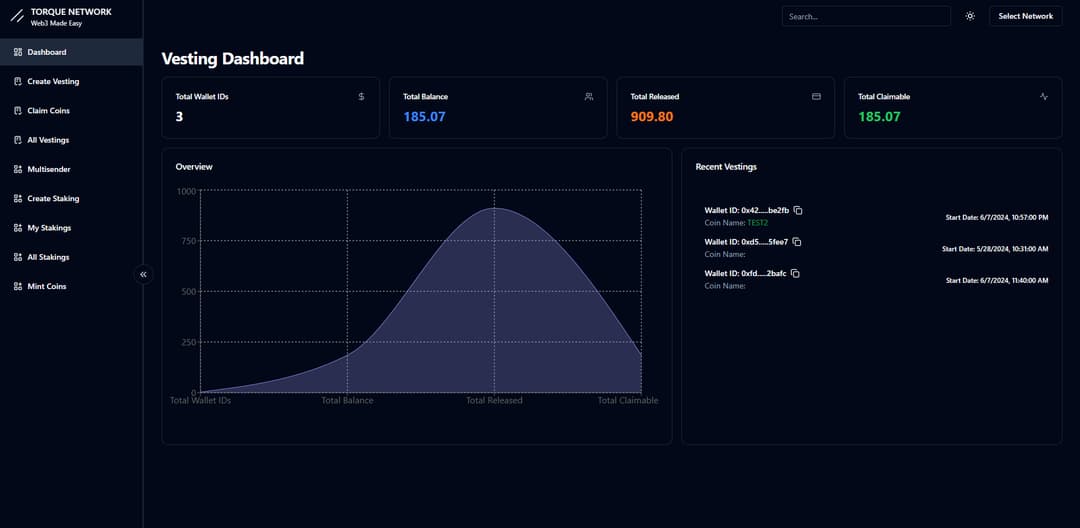Click the card icon on Total Released
This screenshot has height=528, width=1080.
816,97
